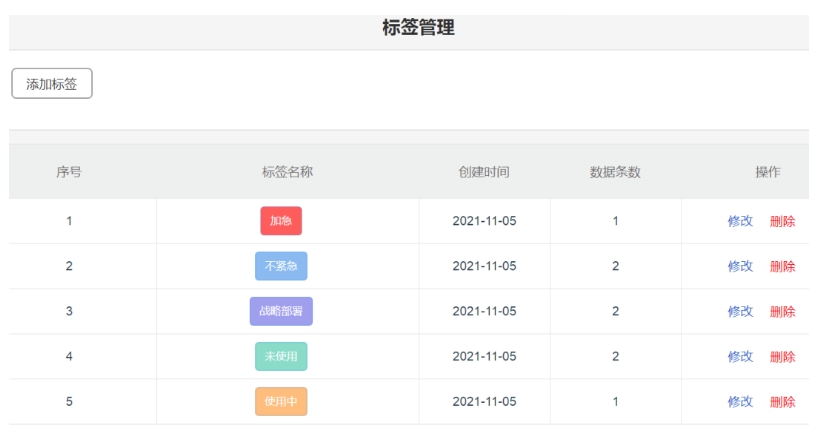Click 删除 for the 加急 tag row
Viewport: 823px width, 441px height.
pos(782,221)
